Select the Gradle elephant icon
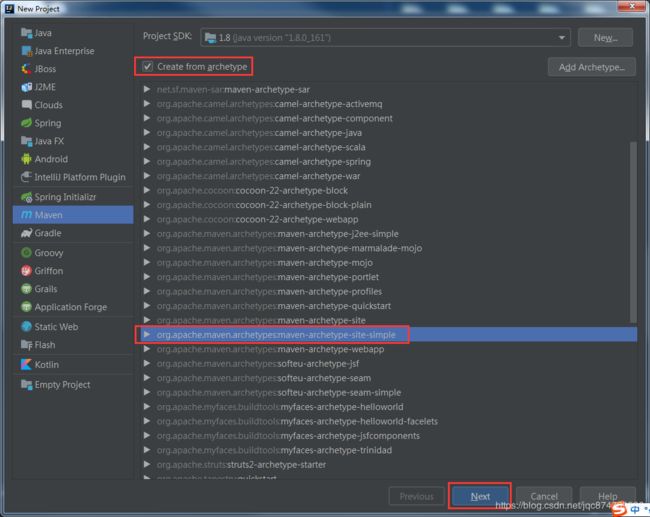The image size is (650, 517). pos(27,233)
